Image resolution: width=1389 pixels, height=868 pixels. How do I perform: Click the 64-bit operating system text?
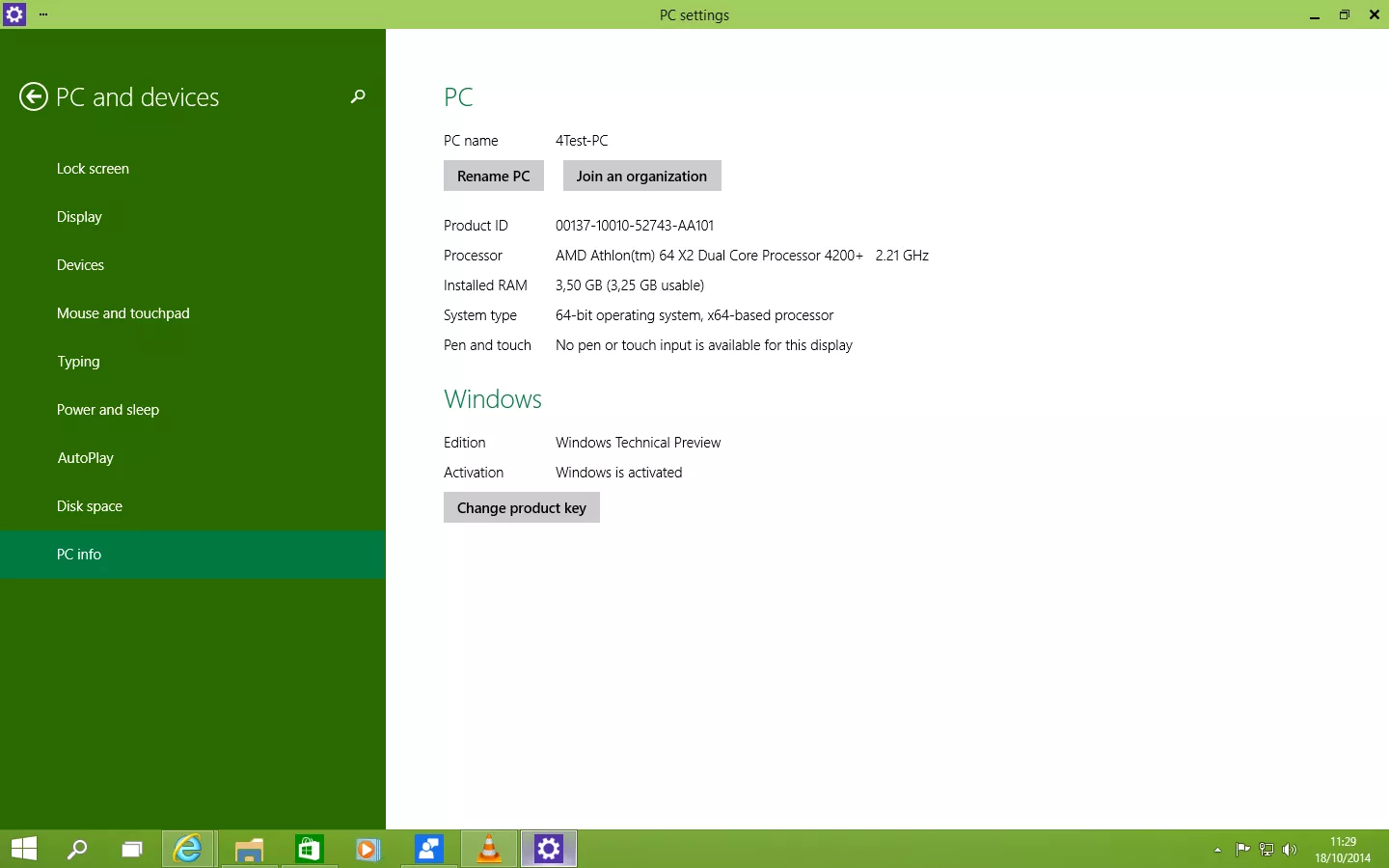click(694, 315)
